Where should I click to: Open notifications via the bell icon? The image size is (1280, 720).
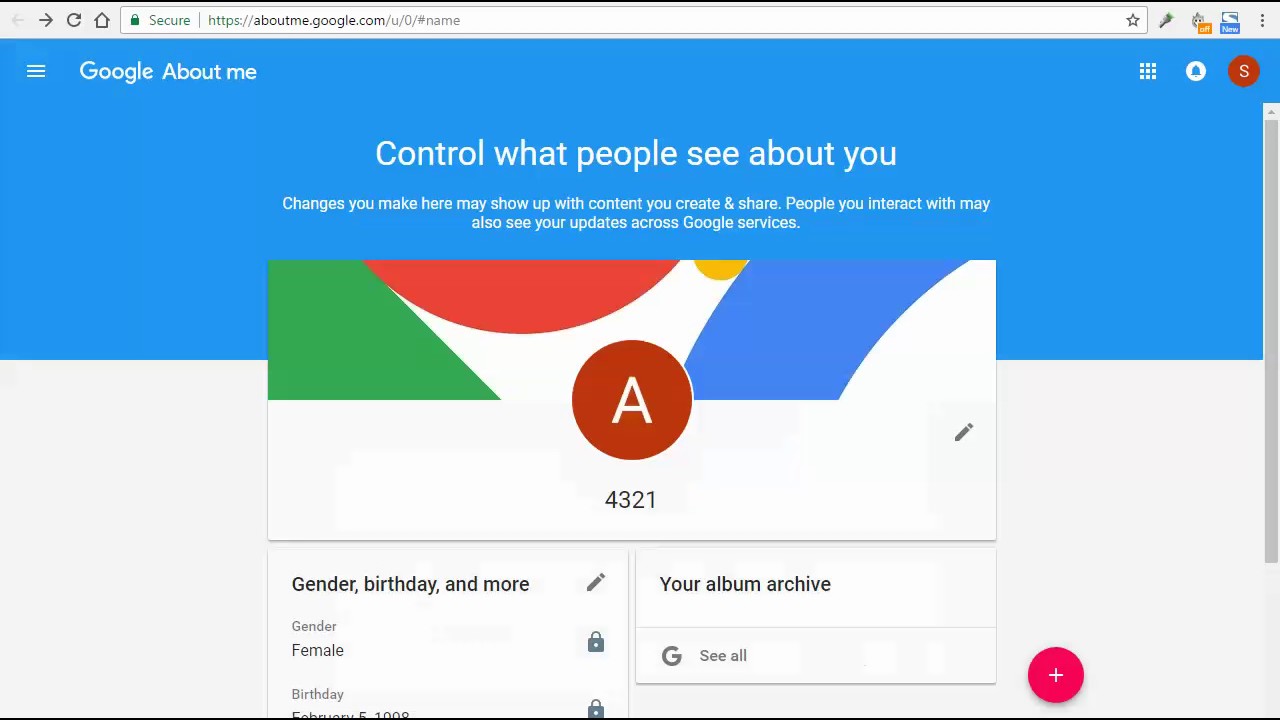pos(1196,71)
